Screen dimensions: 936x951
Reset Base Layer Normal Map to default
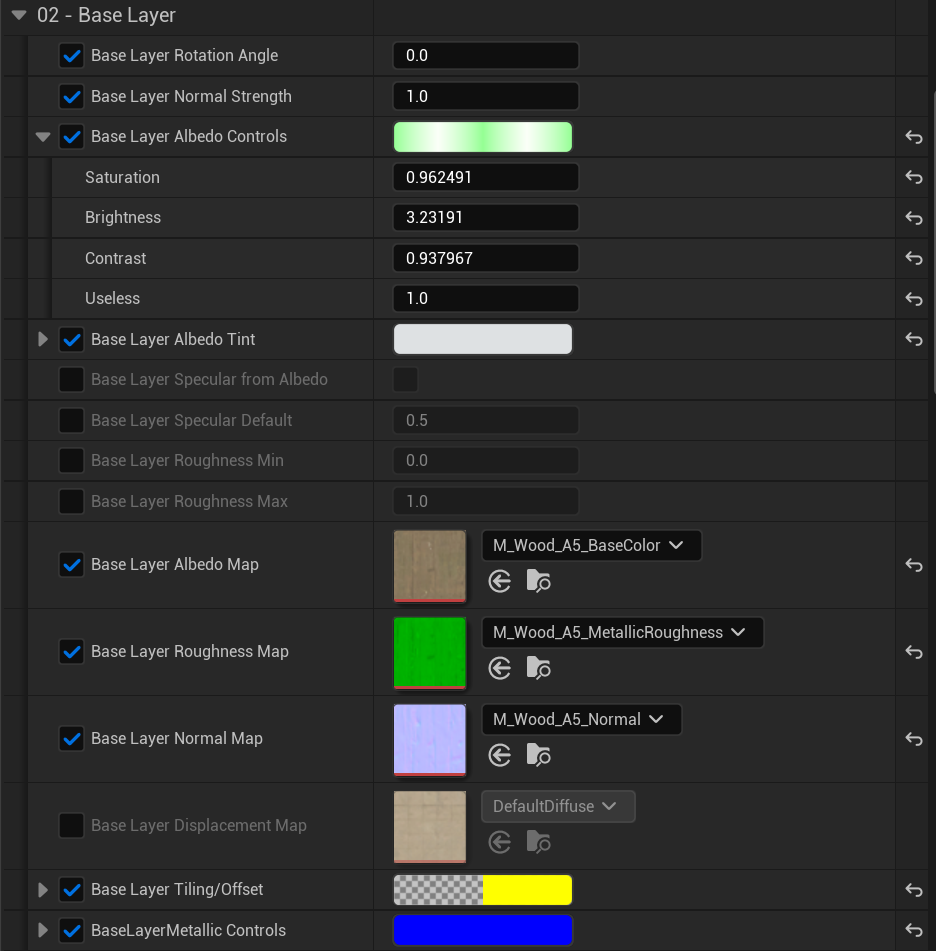pyautogui.click(x=913, y=738)
